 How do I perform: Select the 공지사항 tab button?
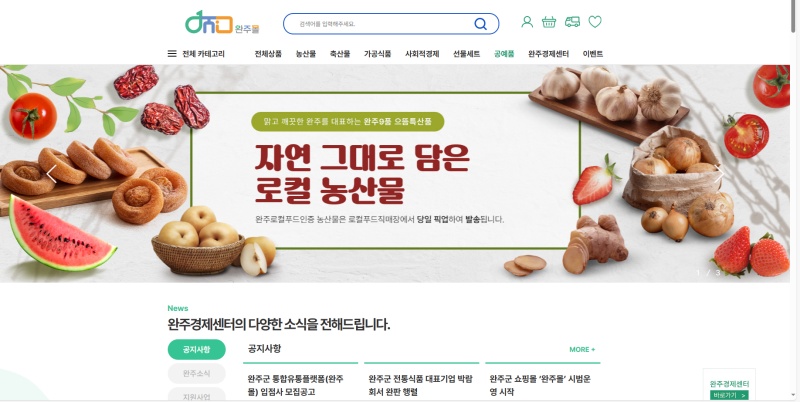(196, 349)
